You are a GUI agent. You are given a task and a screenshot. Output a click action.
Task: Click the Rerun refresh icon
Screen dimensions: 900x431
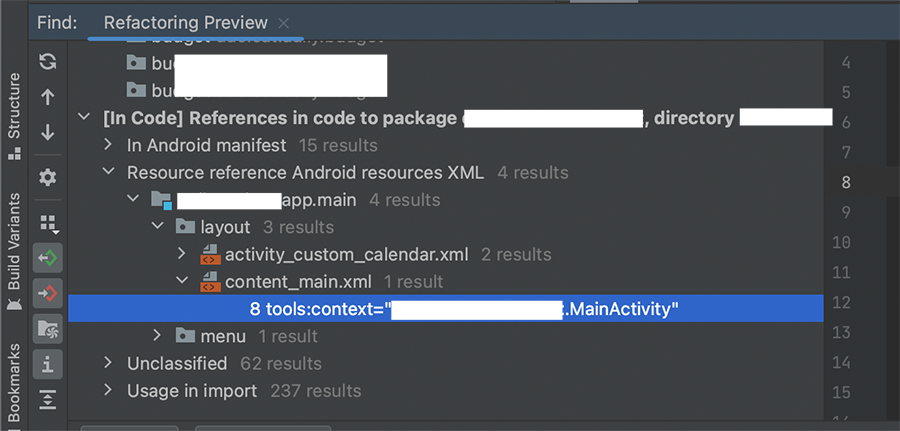[x=47, y=62]
